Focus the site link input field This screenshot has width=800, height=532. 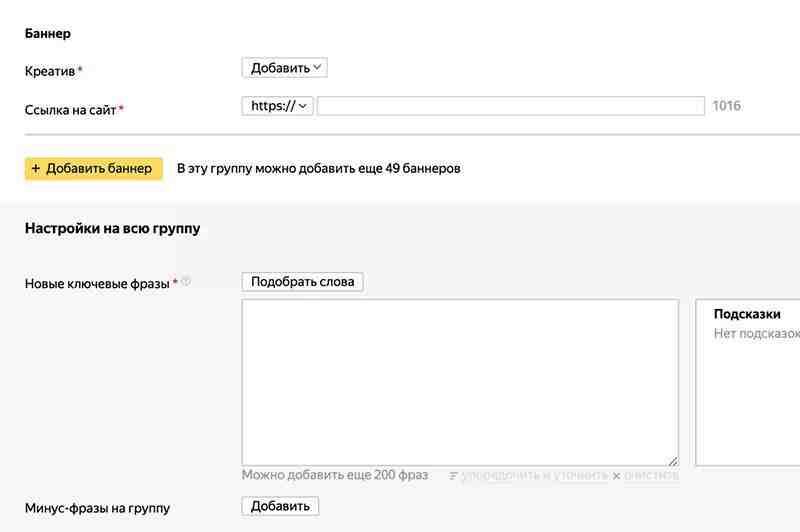click(511, 106)
